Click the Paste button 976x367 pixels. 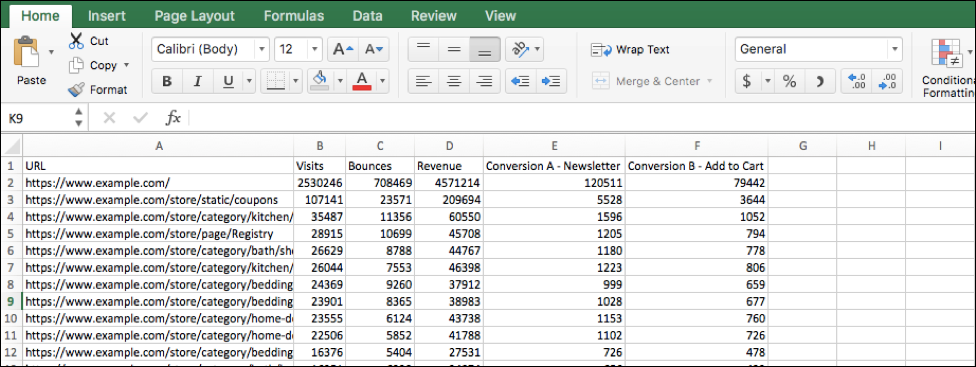(31, 60)
